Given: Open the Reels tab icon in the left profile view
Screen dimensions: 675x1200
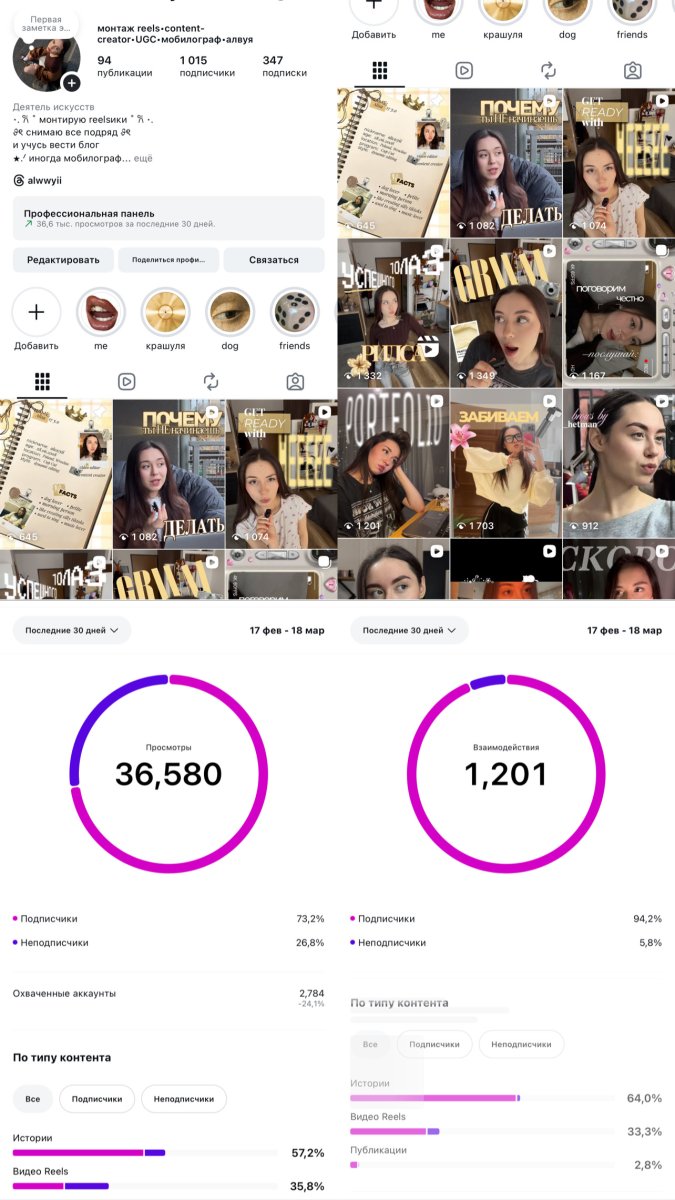Looking at the screenshot, I should click(x=126, y=381).
